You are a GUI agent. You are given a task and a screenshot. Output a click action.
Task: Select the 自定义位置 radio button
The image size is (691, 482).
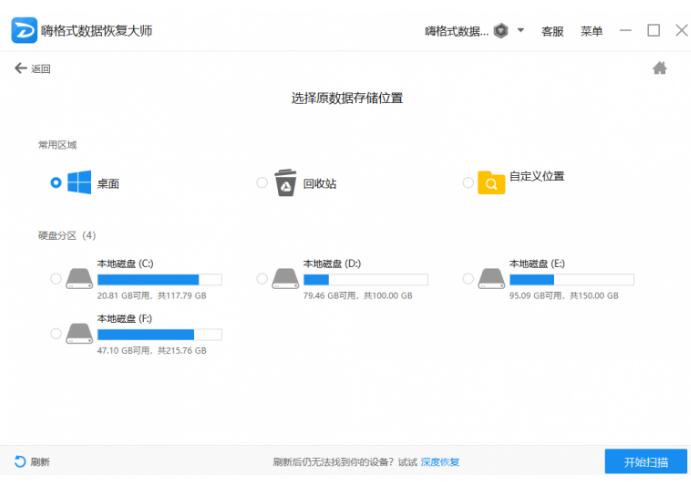[468, 182]
